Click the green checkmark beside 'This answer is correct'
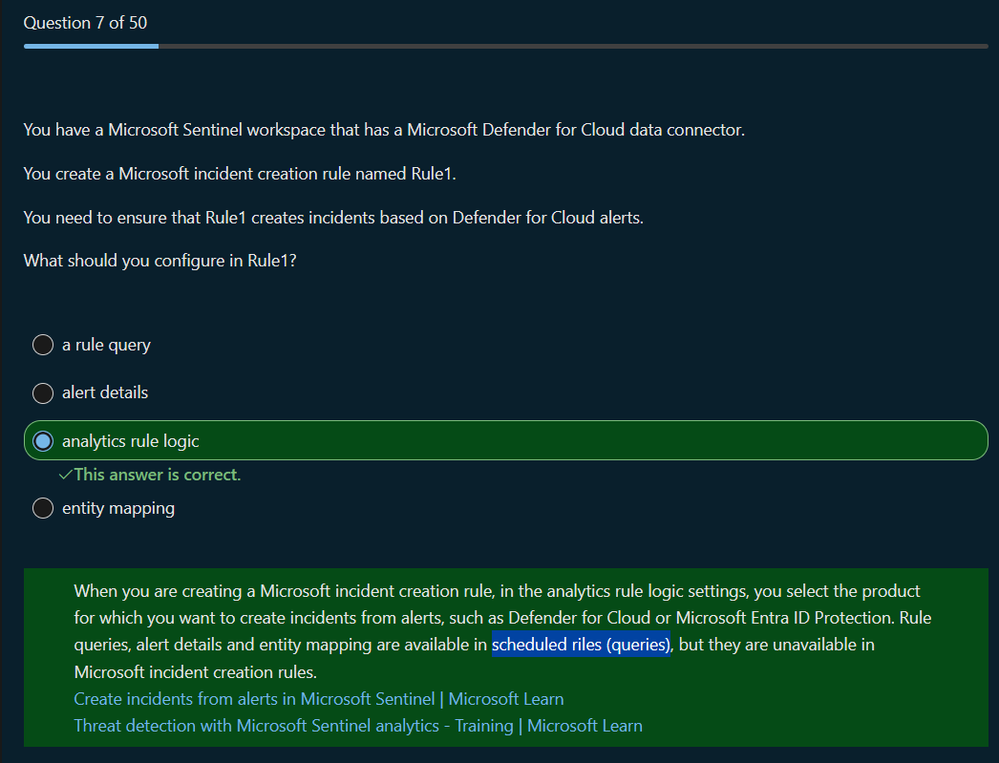The image size is (999, 763). [65, 475]
